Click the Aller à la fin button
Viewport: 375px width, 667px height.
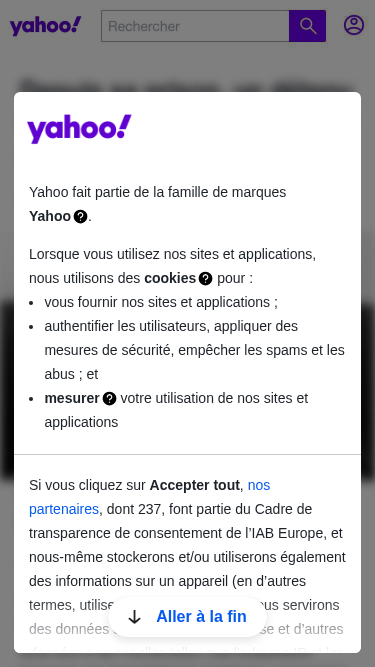(x=188, y=617)
